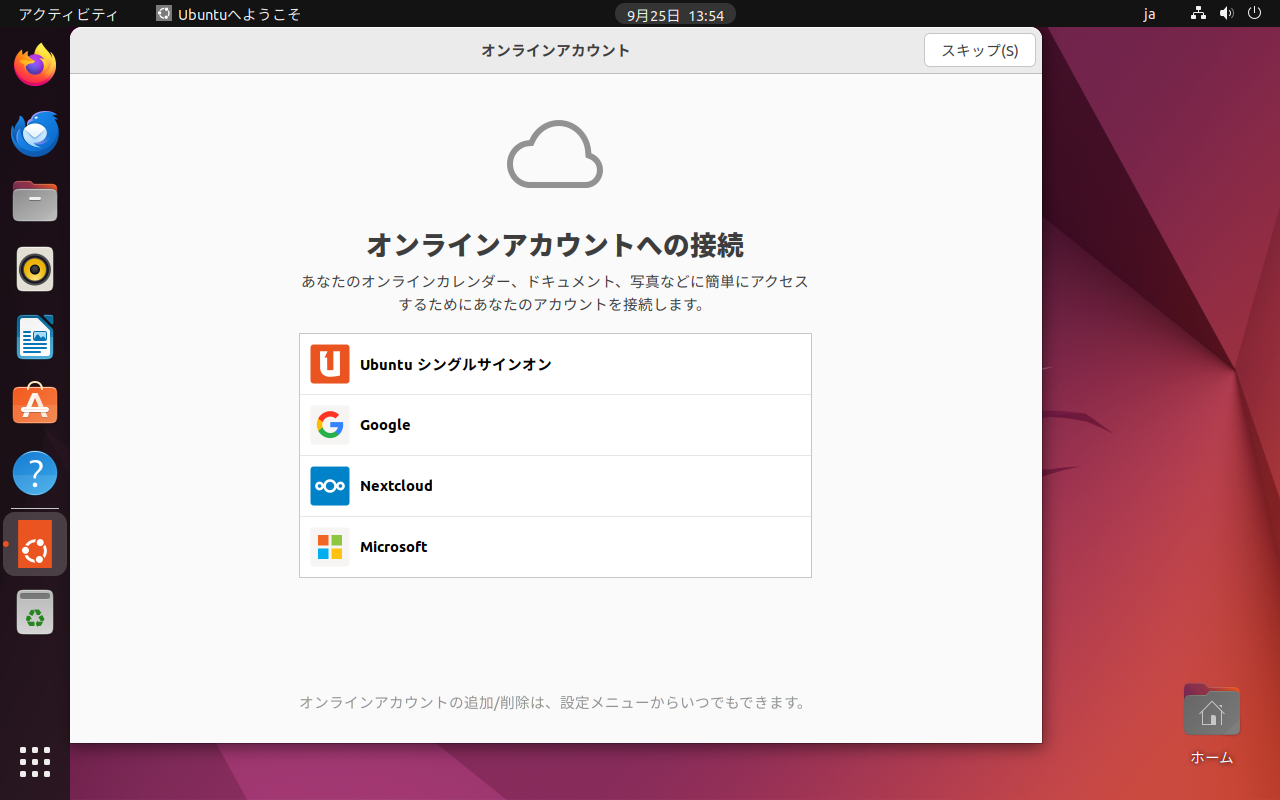Click the Nextcloud logo icon
This screenshot has height=800, width=1280.
point(329,486)
